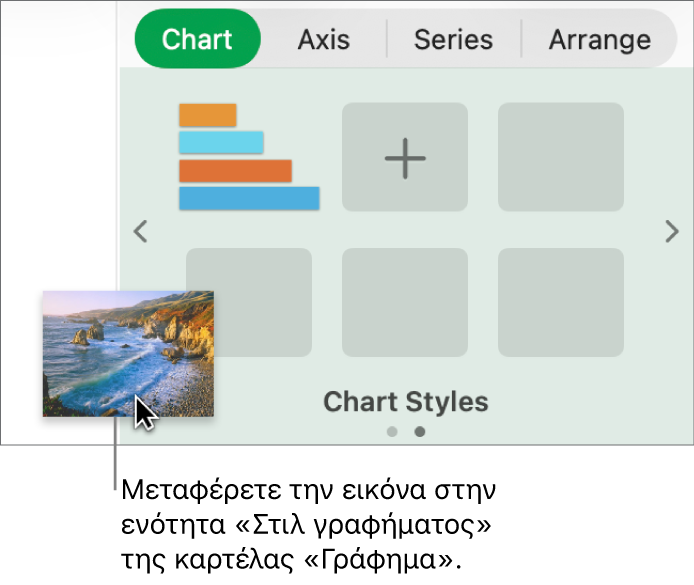Show next chart styles with right arrow
The width and height of the screenshot is (694, 585).
(x=672, y=232)
